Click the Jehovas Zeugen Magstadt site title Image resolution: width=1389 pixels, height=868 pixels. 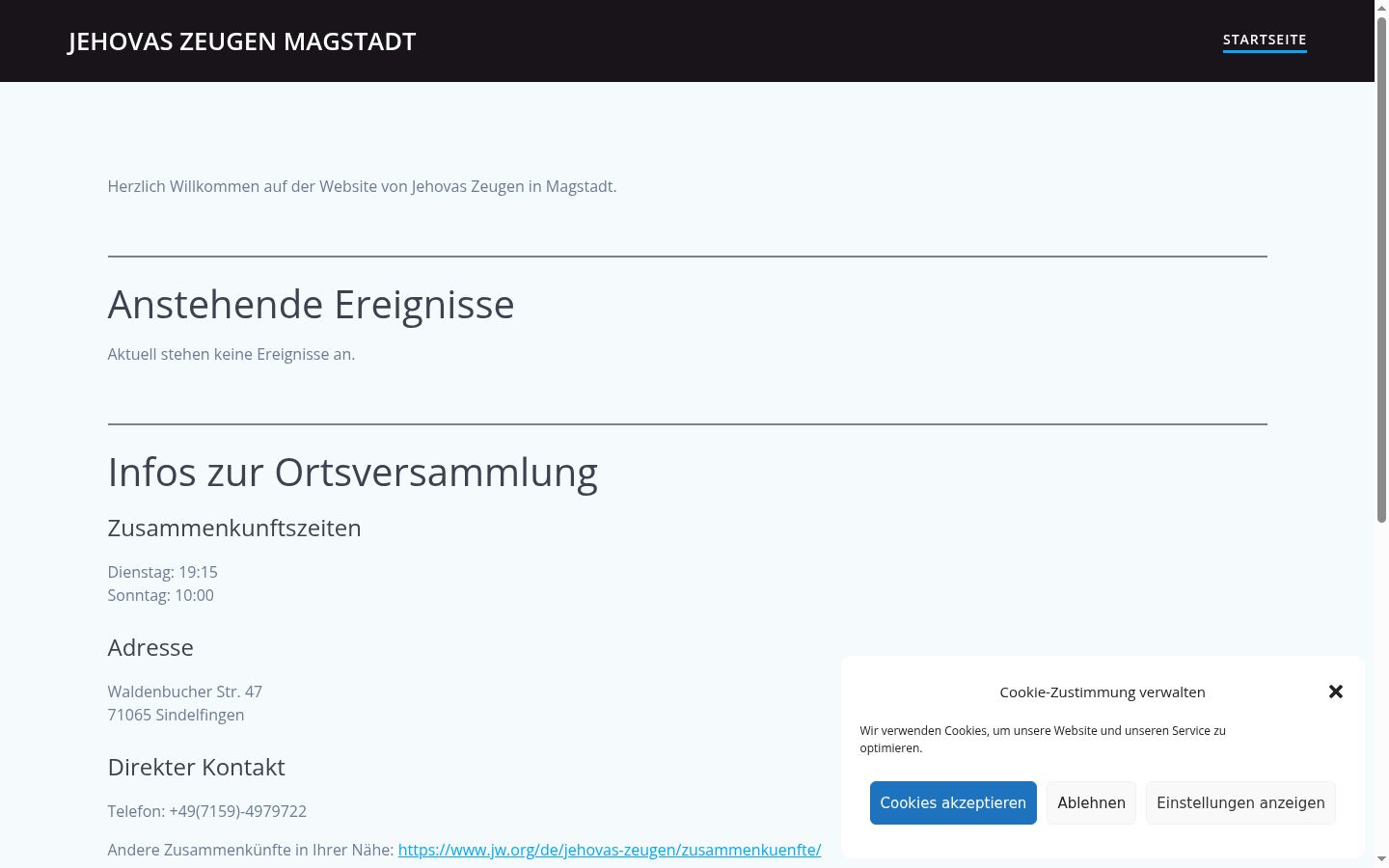pyautogui.click(x=242, y=41)
